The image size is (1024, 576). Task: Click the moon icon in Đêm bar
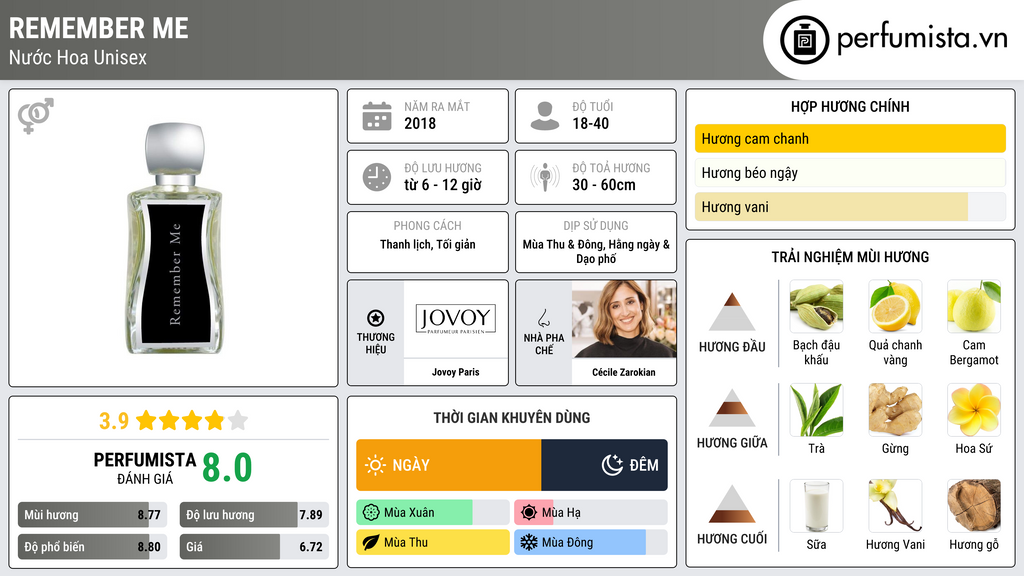(612, 465)
